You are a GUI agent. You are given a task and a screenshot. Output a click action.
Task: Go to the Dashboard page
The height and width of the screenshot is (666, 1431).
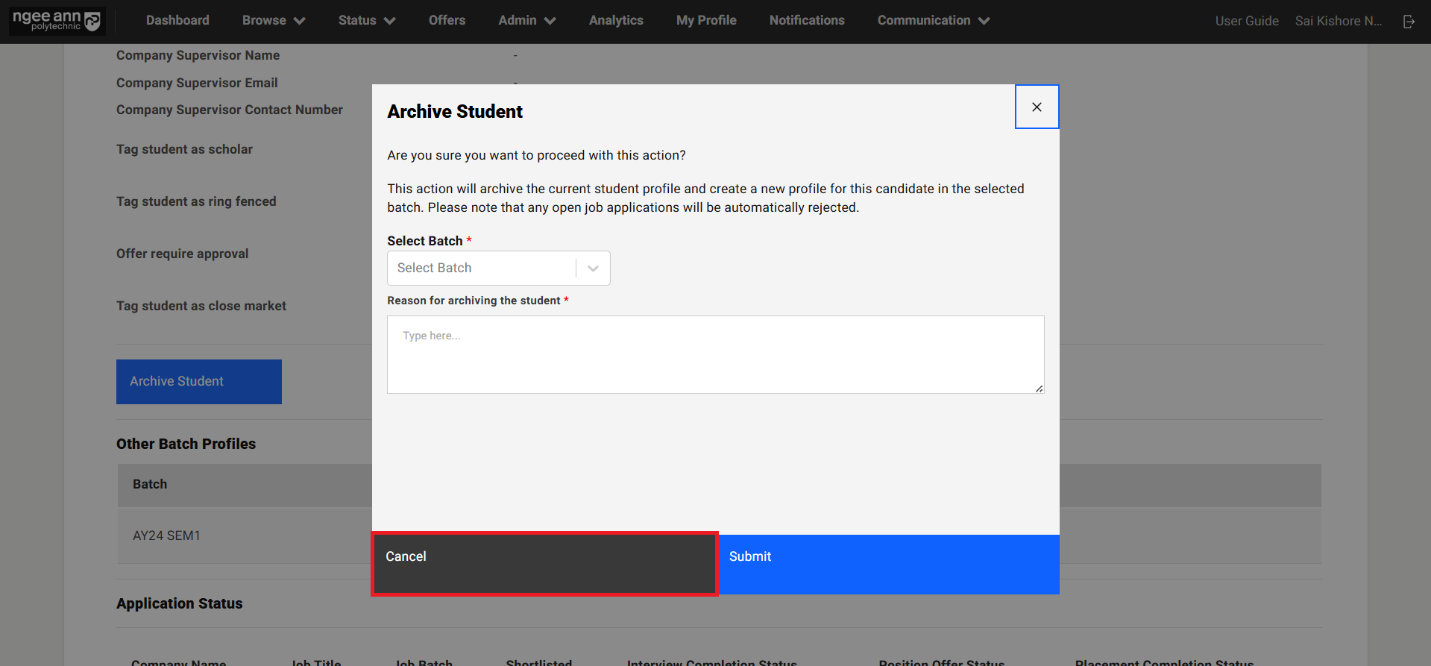tap(177, 19)
